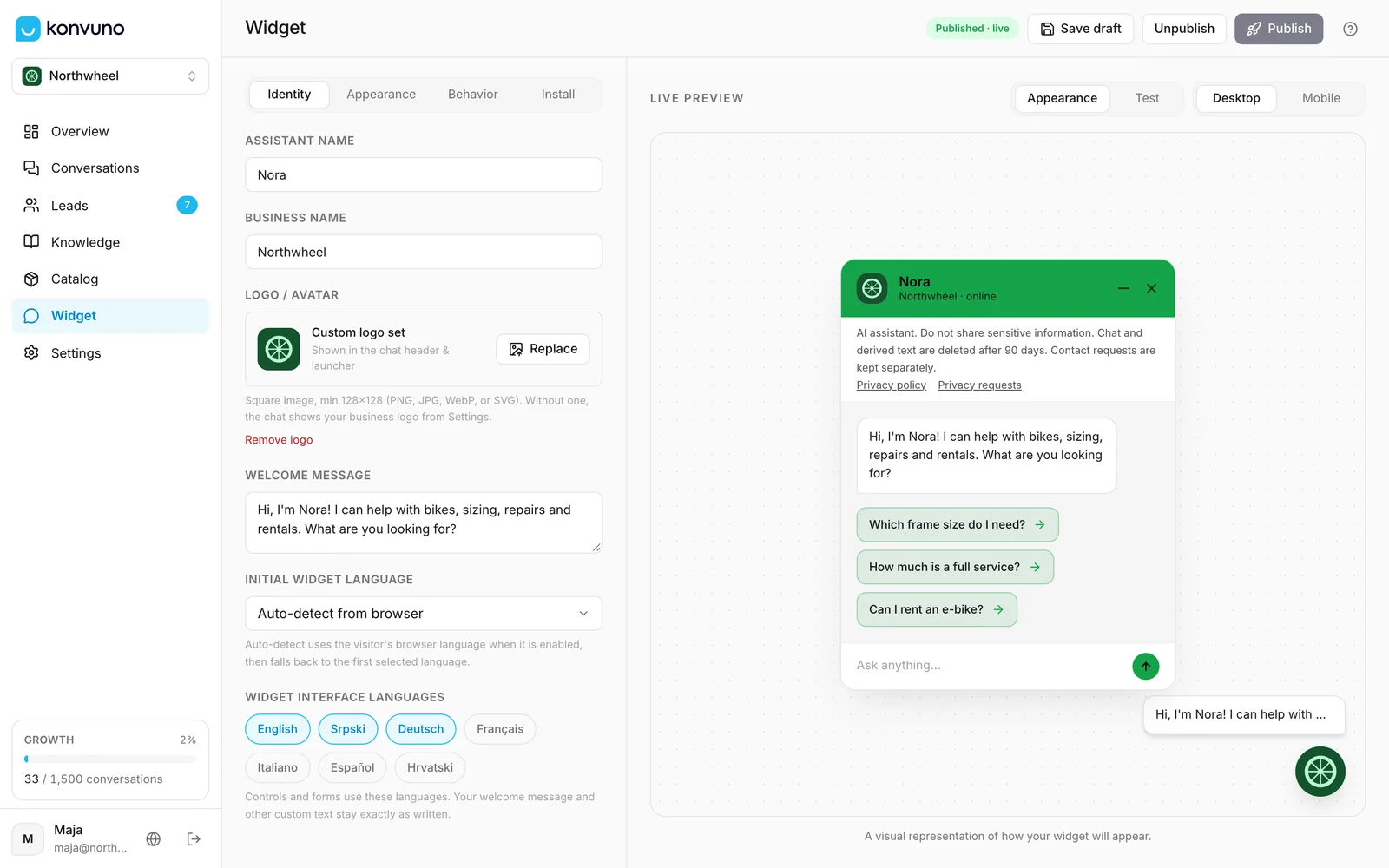
Task: Open the Northwheel workspace switcher
Action: pos(110,76)
